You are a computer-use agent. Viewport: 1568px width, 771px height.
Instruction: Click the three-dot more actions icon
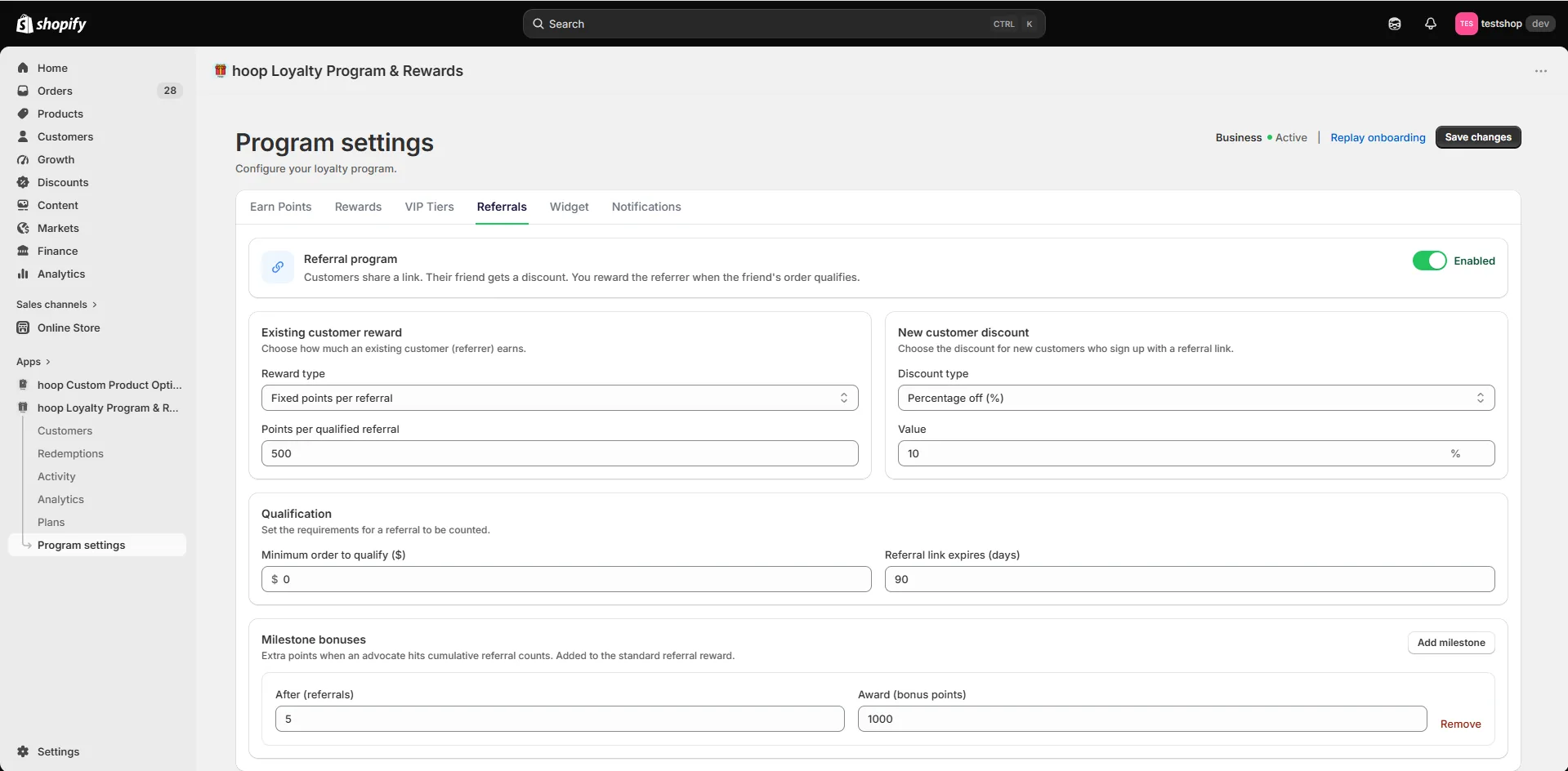pyautogui.click(x=1541, y=71)
